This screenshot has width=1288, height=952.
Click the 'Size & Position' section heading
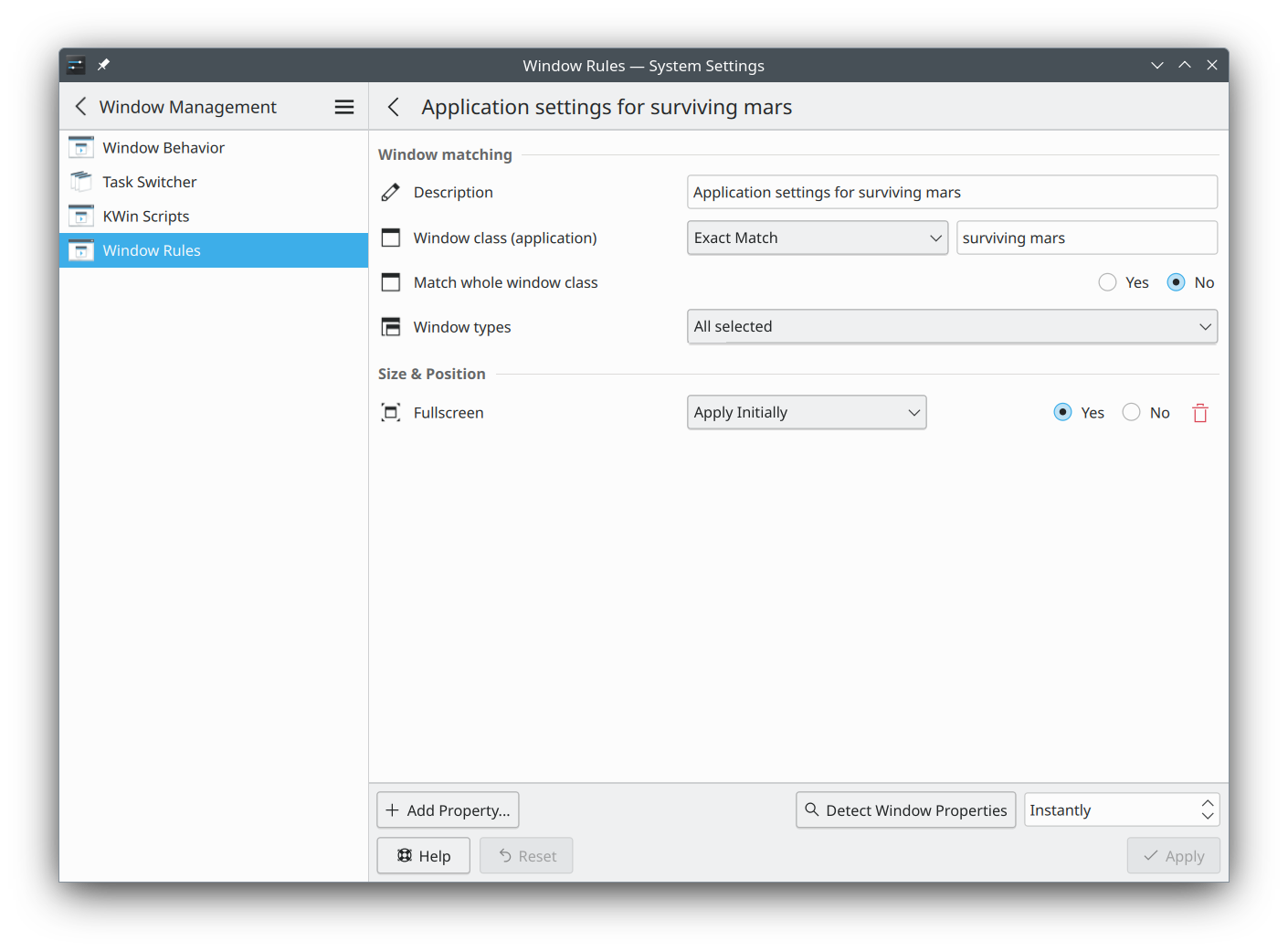tap(431, 374)
